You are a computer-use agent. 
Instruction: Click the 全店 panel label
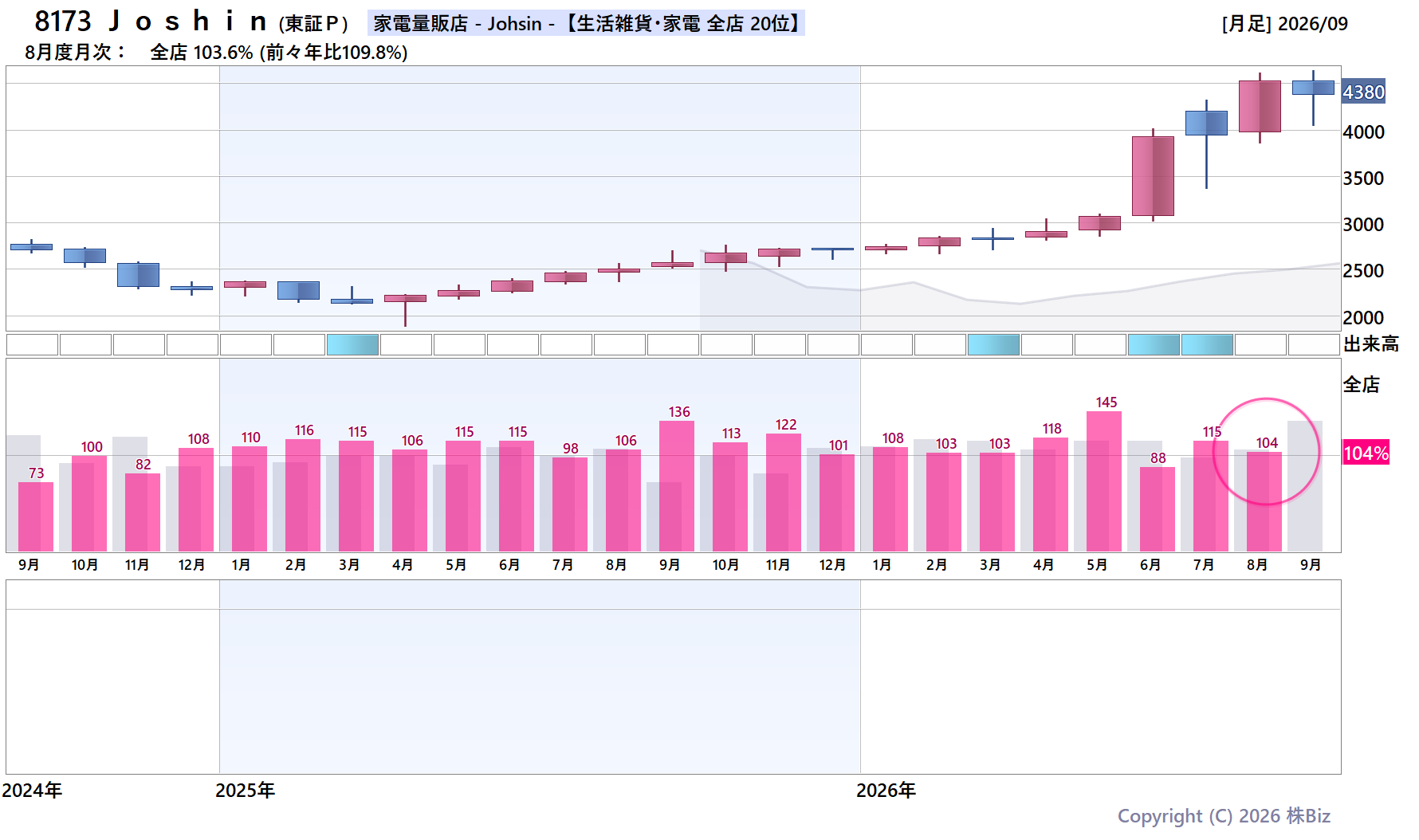(1362, 385)
